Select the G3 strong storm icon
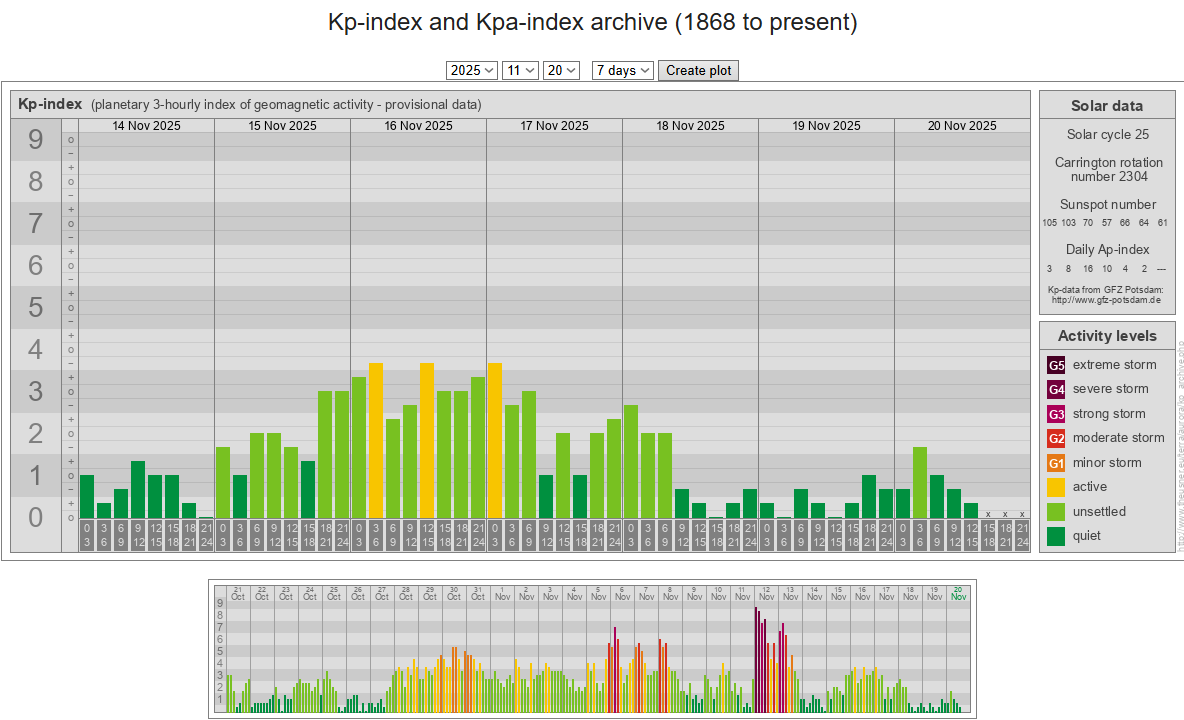The image size is (1184, 720). point(1056,414)
